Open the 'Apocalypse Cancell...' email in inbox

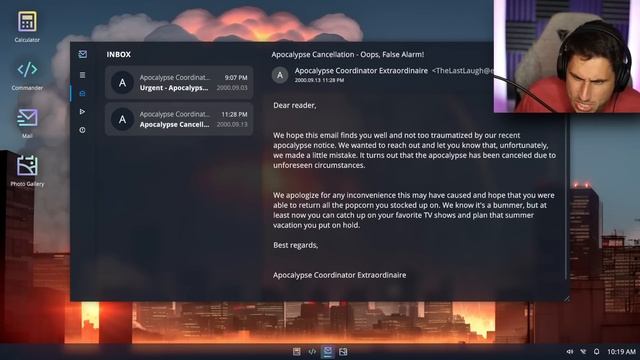coord(179,119)
